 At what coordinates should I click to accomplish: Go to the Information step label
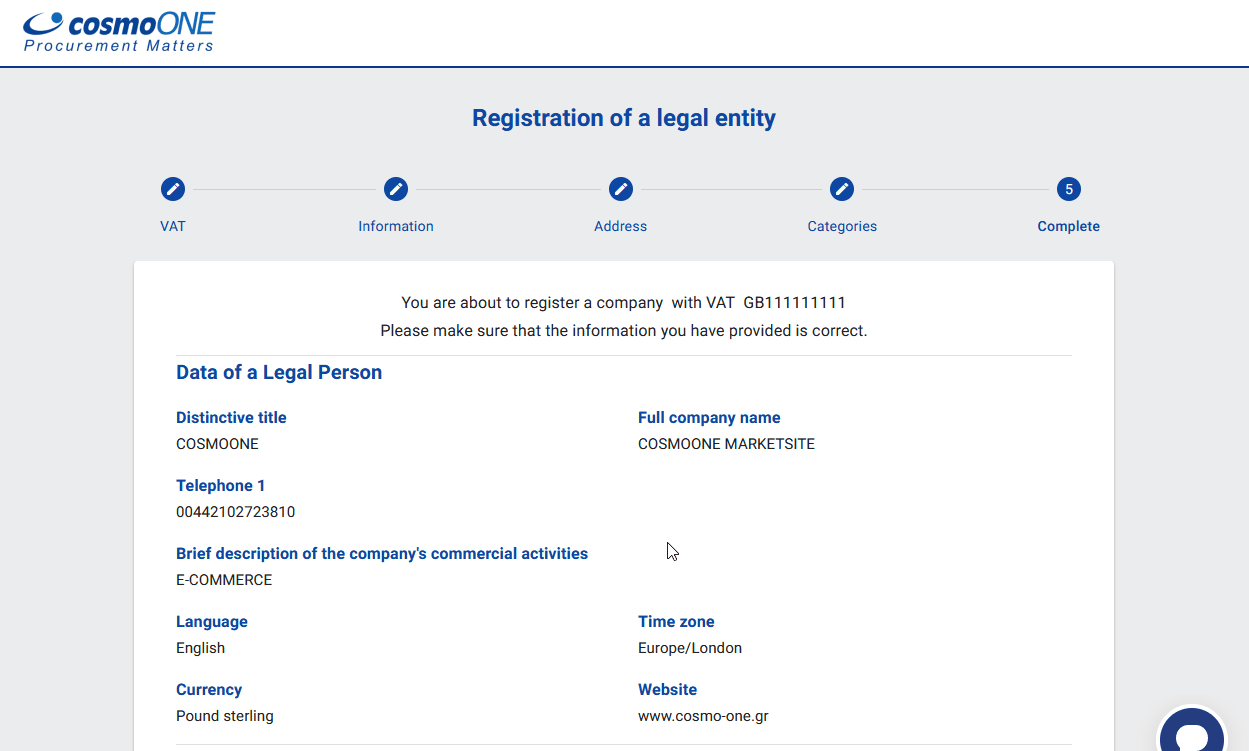(x=396, y=226)
